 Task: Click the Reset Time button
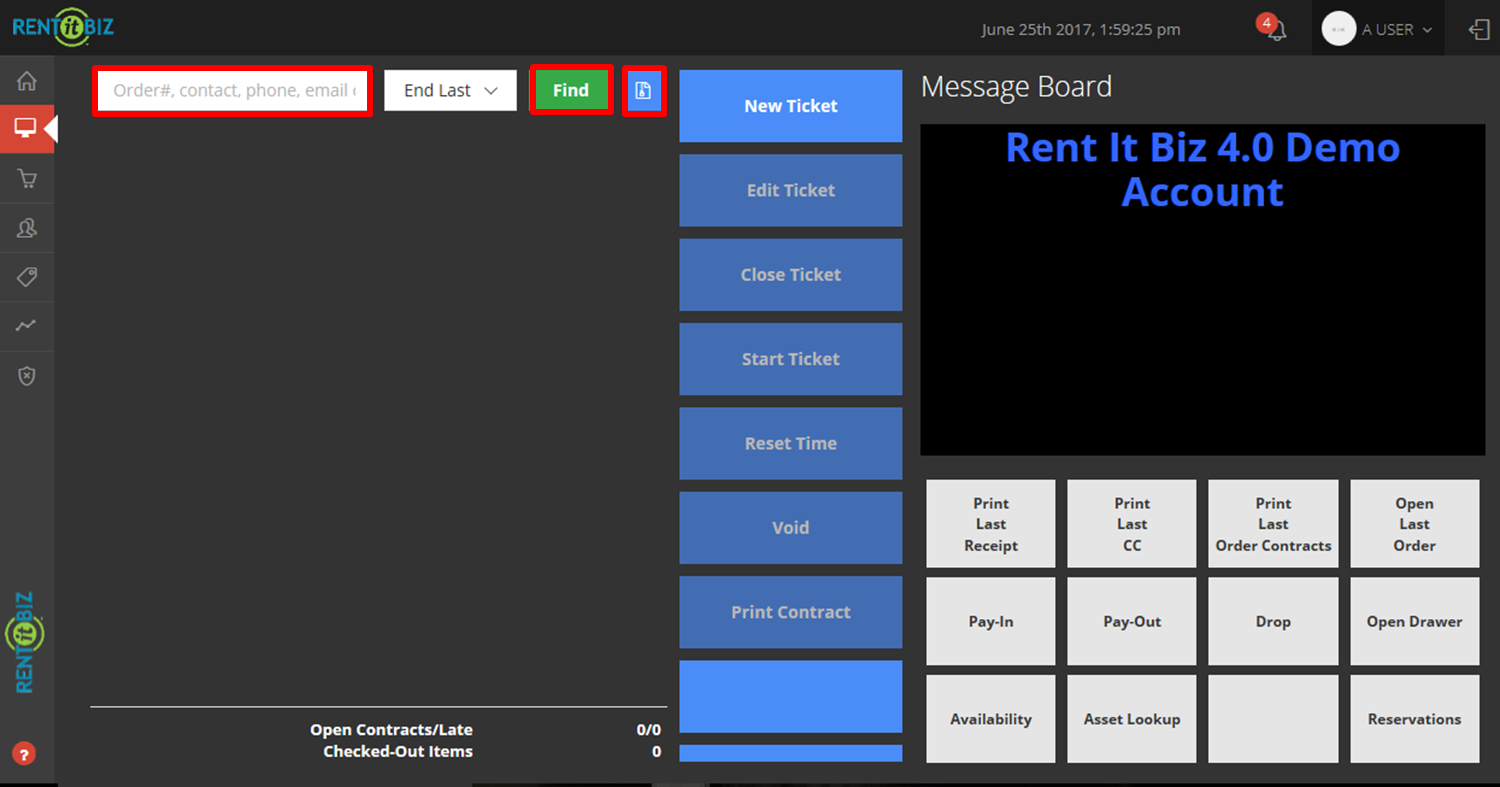click(791, 443)
